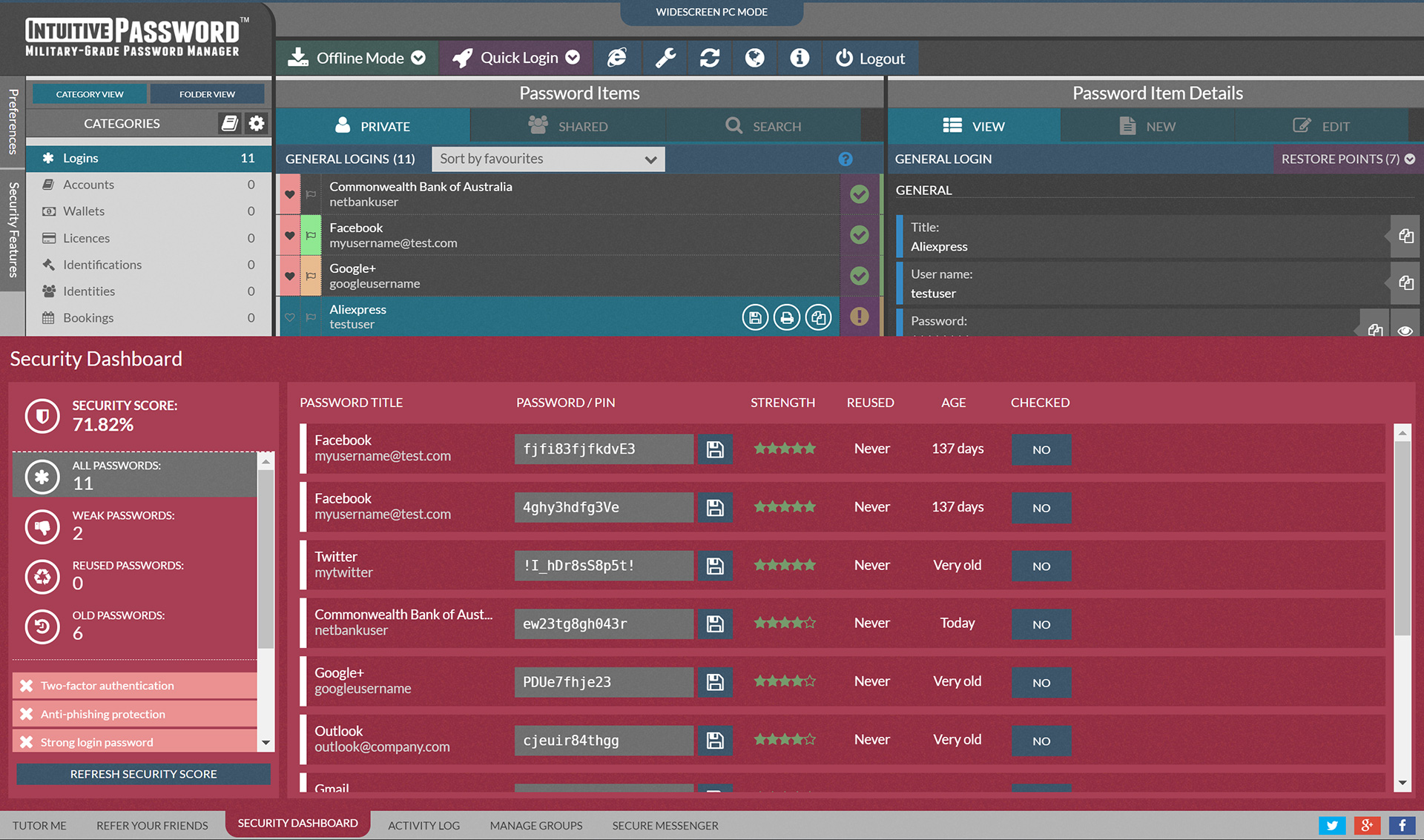Click the password list vertical scrollbar
The width and height of the screenshot is (1424, 840).
tap(1402, 608)
